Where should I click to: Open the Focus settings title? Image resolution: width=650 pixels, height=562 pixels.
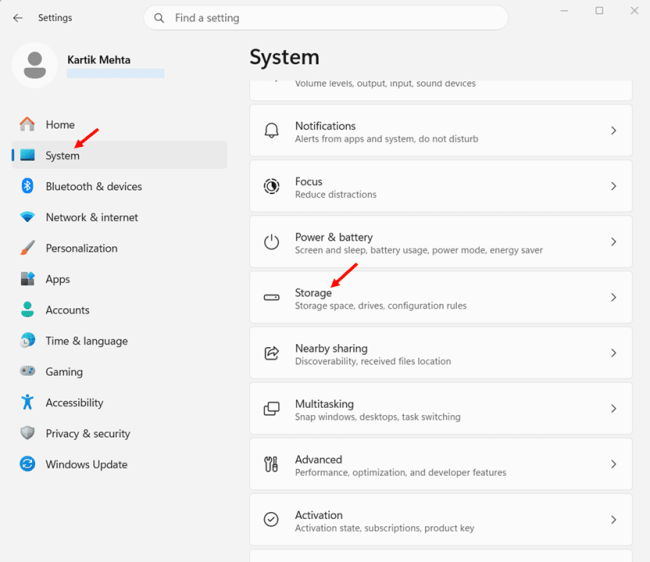pos(308,181)
